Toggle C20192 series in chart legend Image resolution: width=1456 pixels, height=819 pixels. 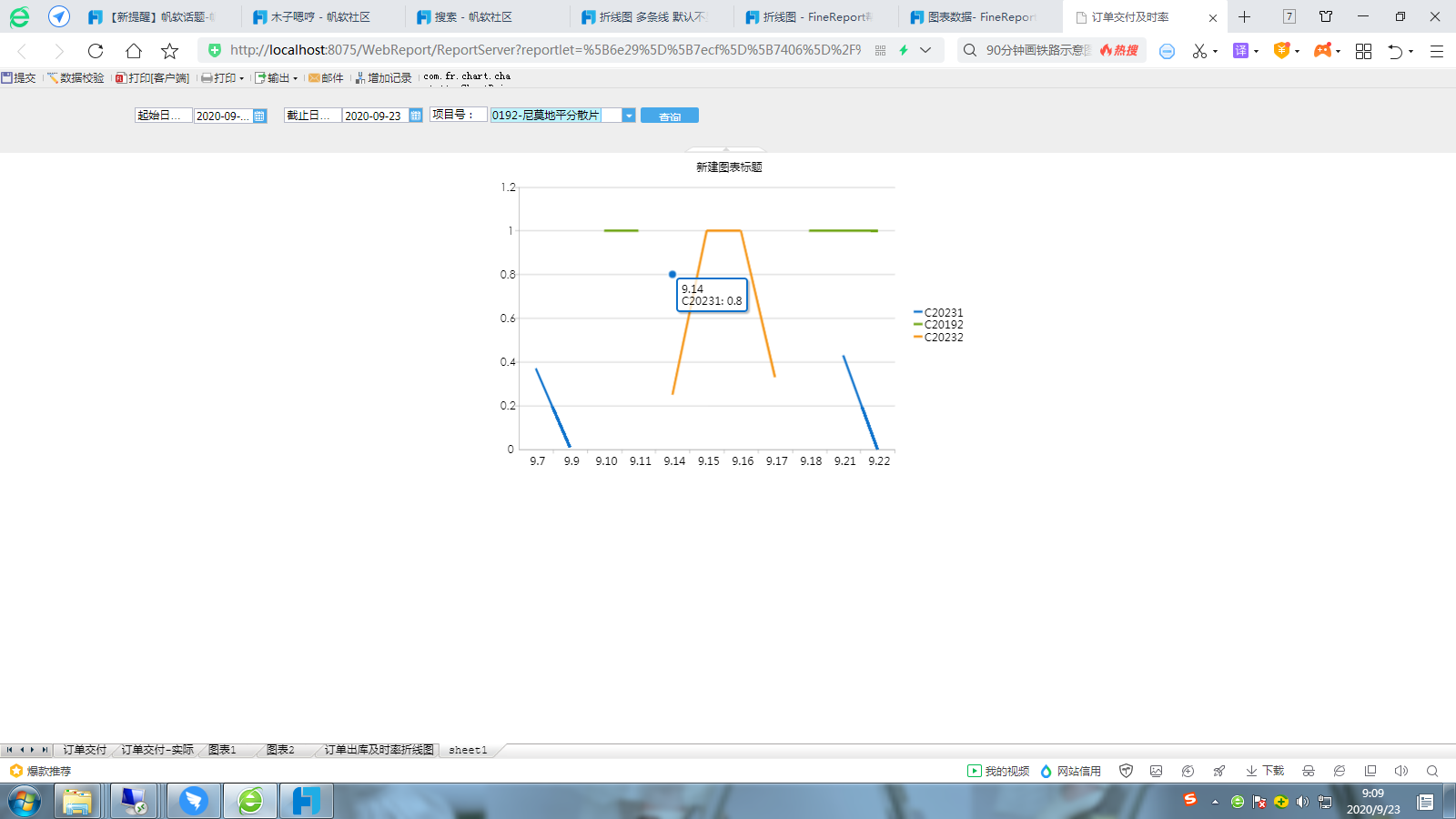pos(938,325)
